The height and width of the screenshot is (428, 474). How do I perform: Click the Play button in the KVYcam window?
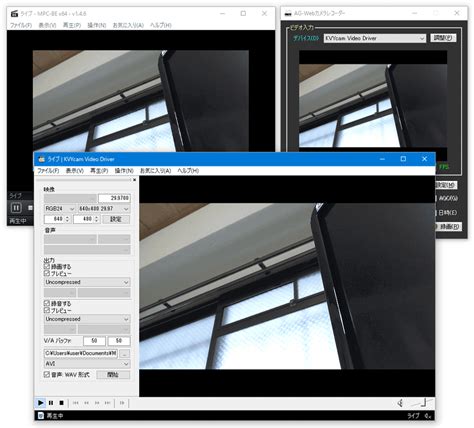click(40, 403)
